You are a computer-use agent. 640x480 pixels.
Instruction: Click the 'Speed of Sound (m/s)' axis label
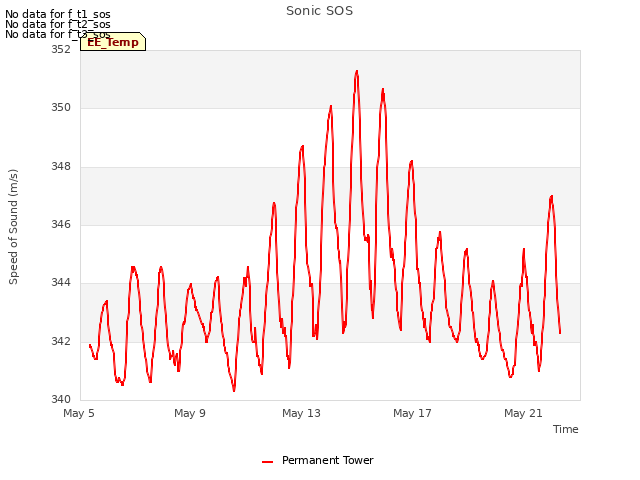[x=13, y=227]
